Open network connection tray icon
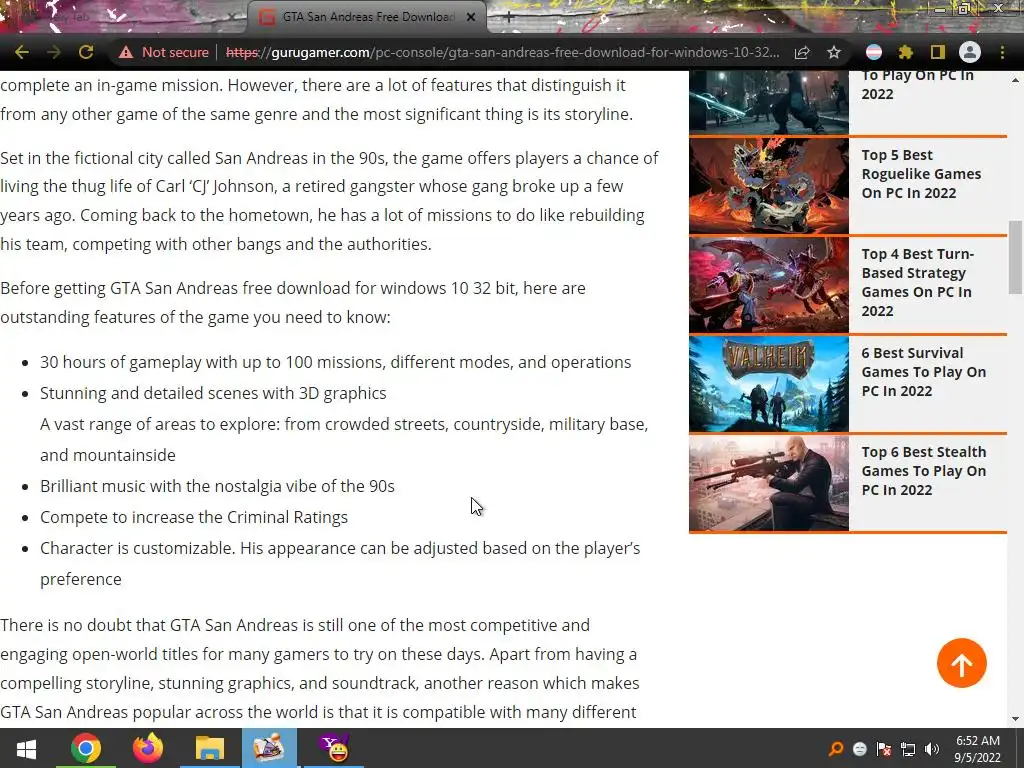The height and width of the screenshot is (768, 1024). click(x=908, y=750)
